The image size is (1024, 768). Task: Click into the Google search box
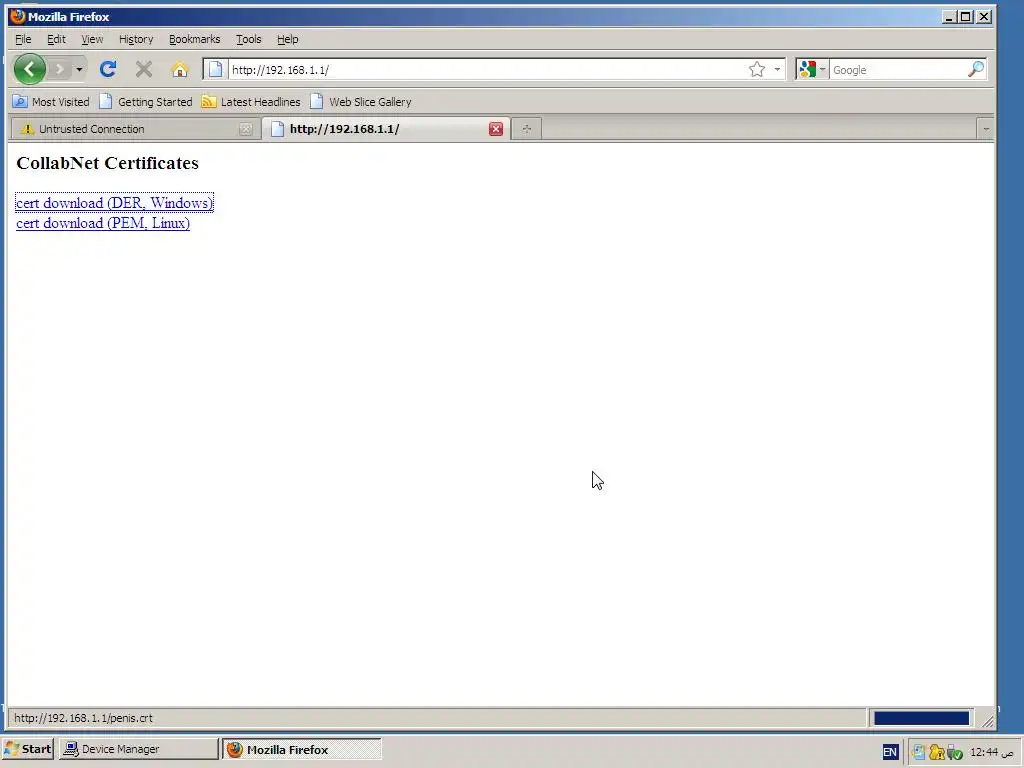[898, 70]
